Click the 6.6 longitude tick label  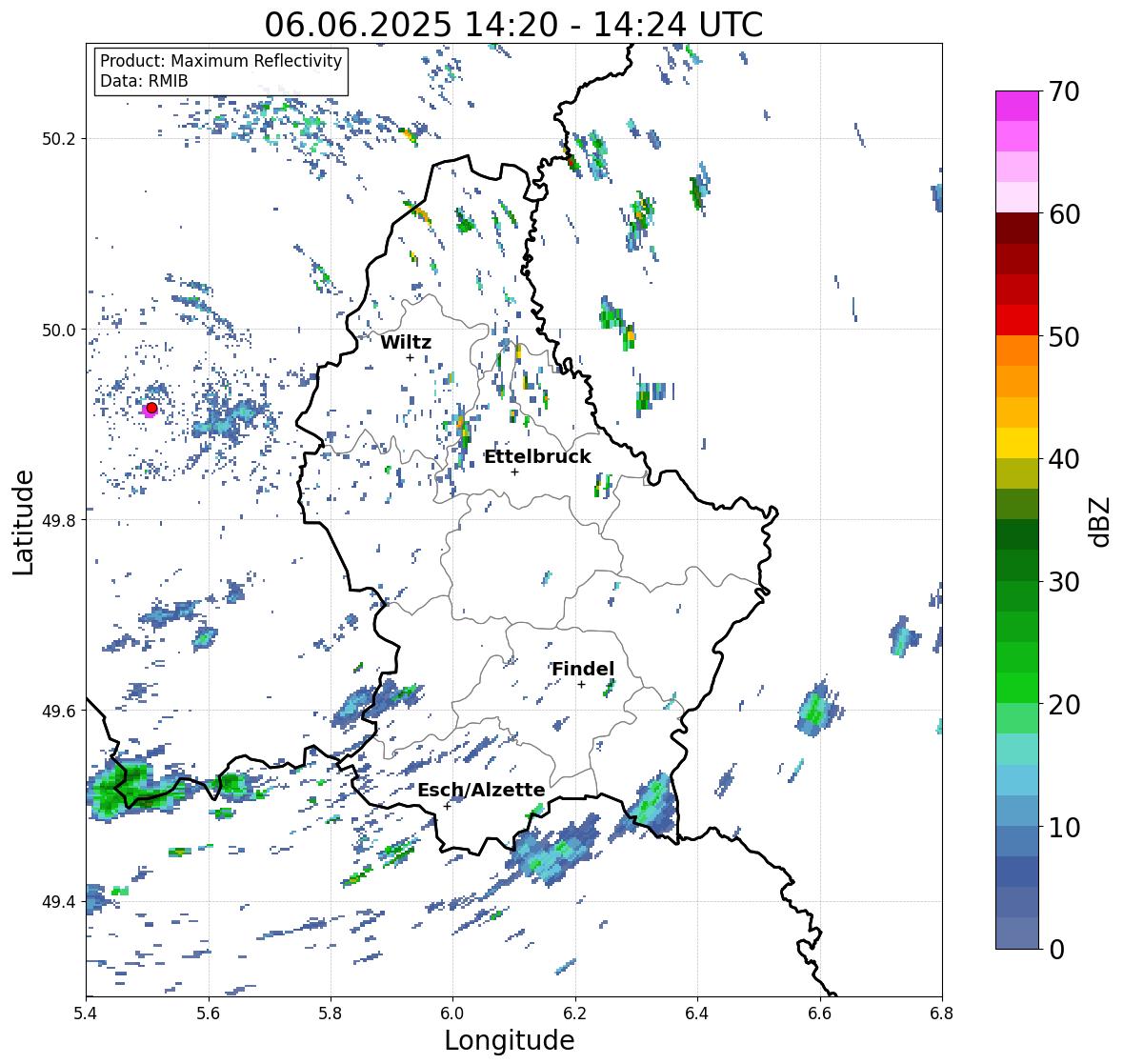coord(820,1014)
